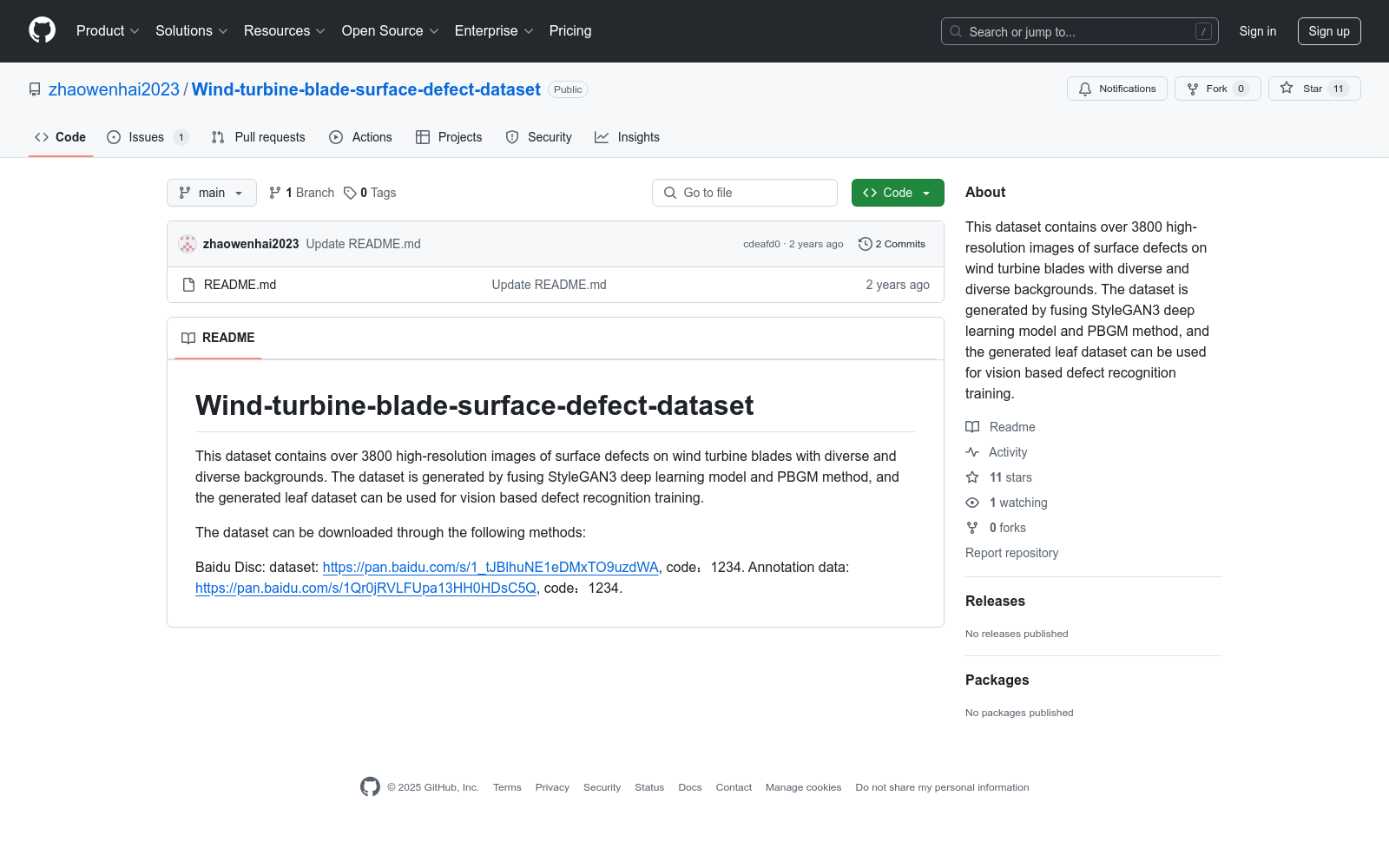Click the zhaowenhai2023 avatar in commit row
The image size is (1389, 868).
click(188, 244)
